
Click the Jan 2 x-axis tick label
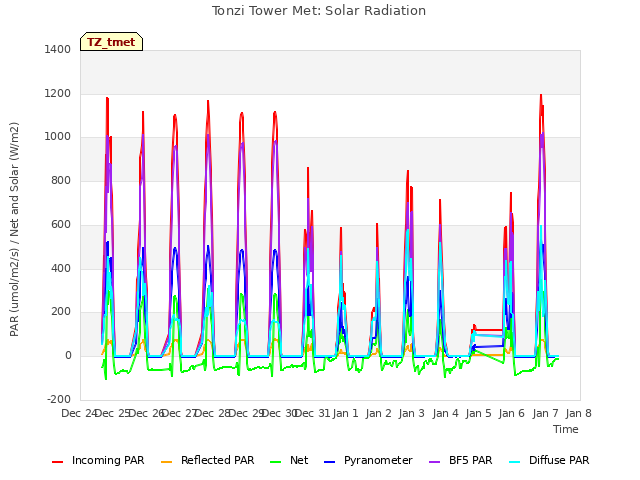[379, 413]
